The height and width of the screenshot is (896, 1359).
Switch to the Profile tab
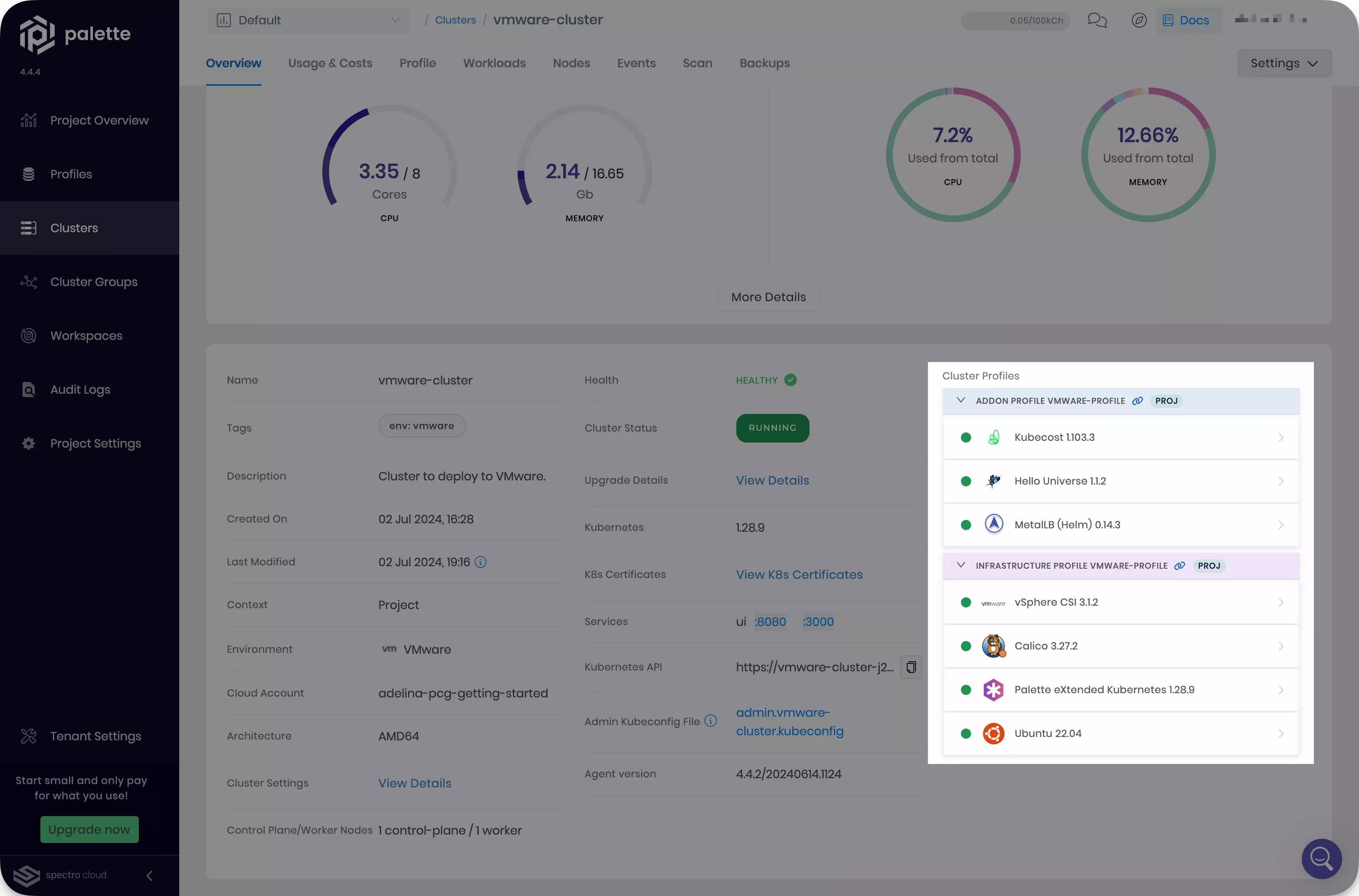click(418, 64)
